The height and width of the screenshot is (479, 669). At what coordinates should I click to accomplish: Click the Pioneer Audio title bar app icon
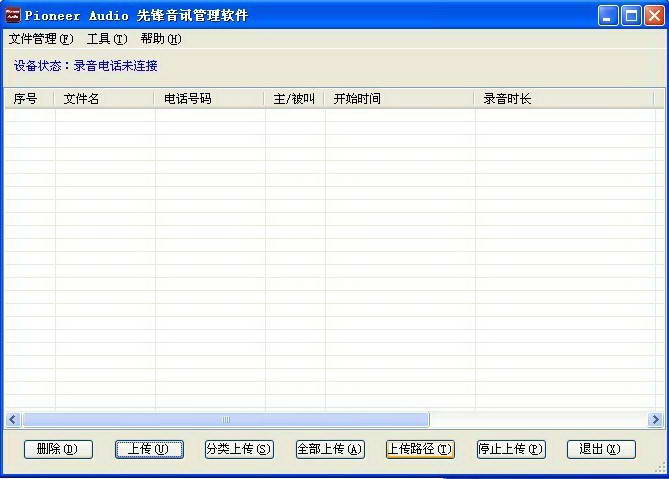click(x=12, y=15)
